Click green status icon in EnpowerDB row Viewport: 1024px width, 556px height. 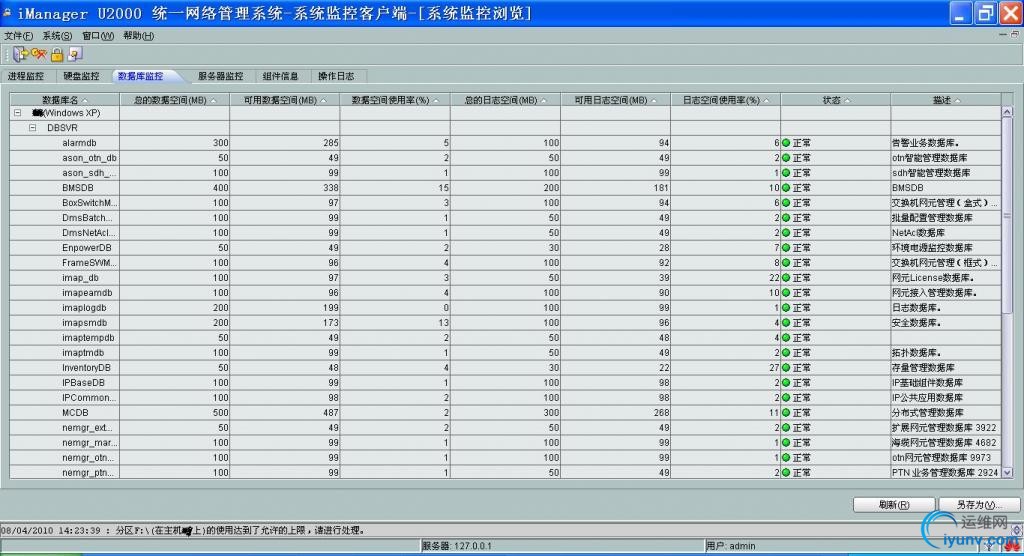coord(786,248)
